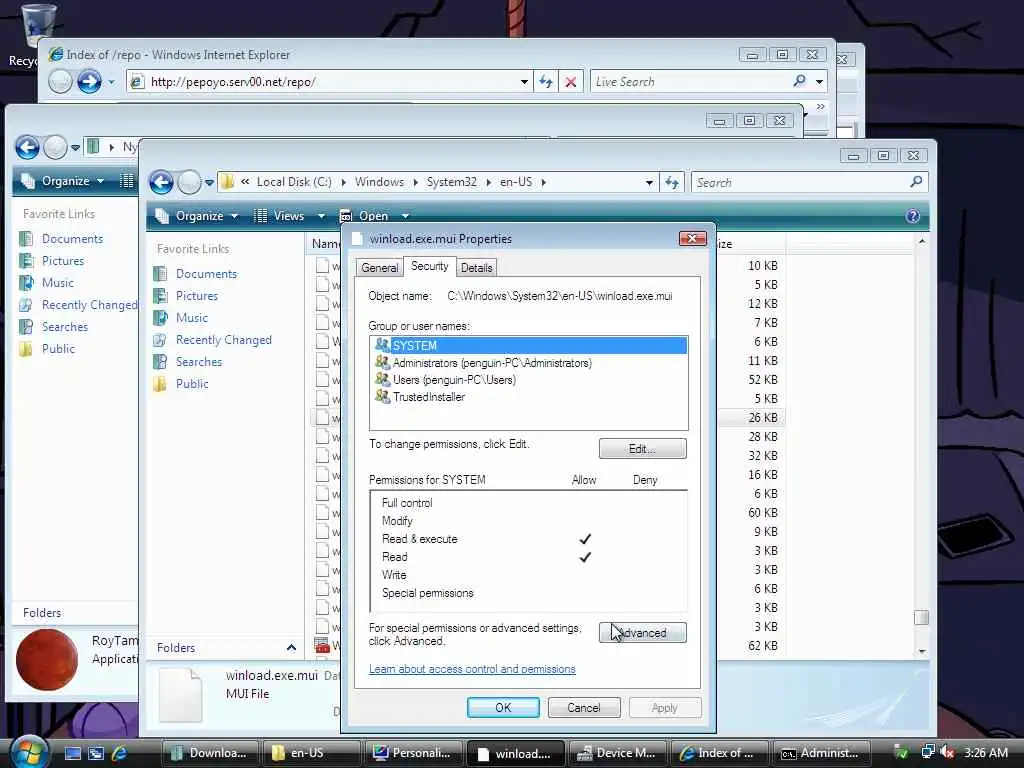Confirm the Properties dialog with OK
The width and height of the screenshot is (1024, 768).
[503, 707]
